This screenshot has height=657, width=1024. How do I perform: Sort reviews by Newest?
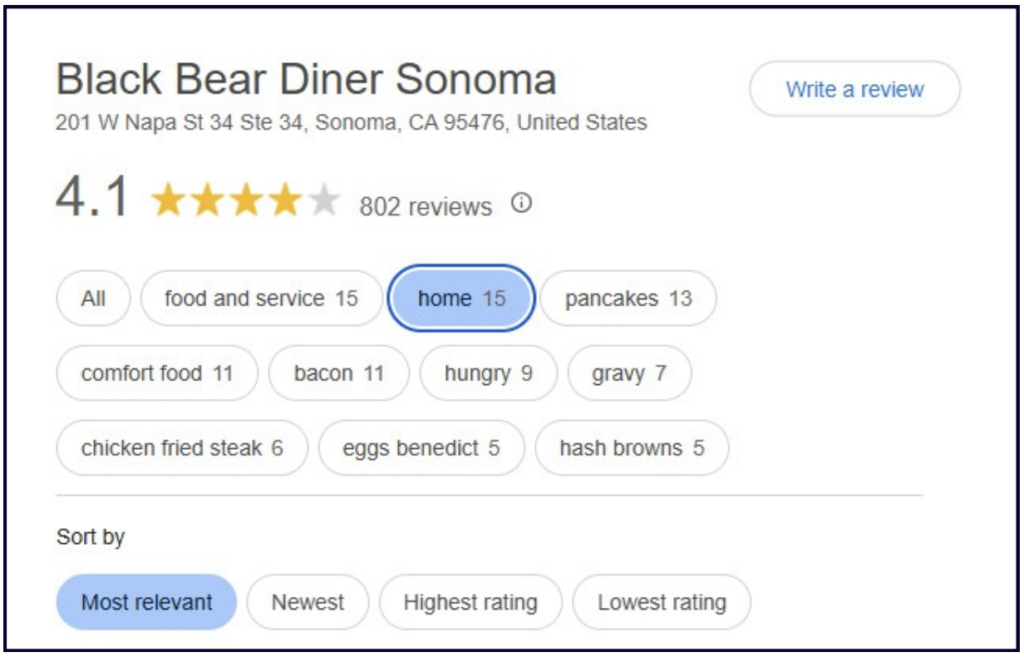(307, 602)
